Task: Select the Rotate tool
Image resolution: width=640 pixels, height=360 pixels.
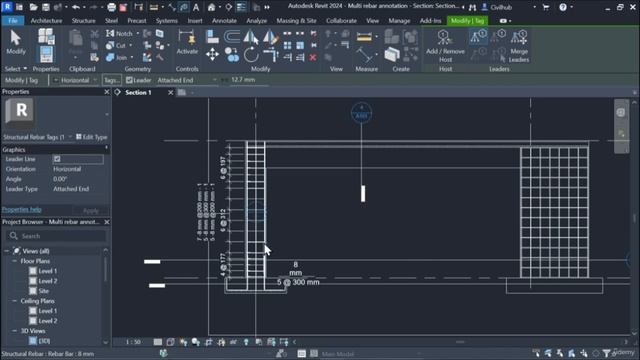Action: click(x=251, y=54)
